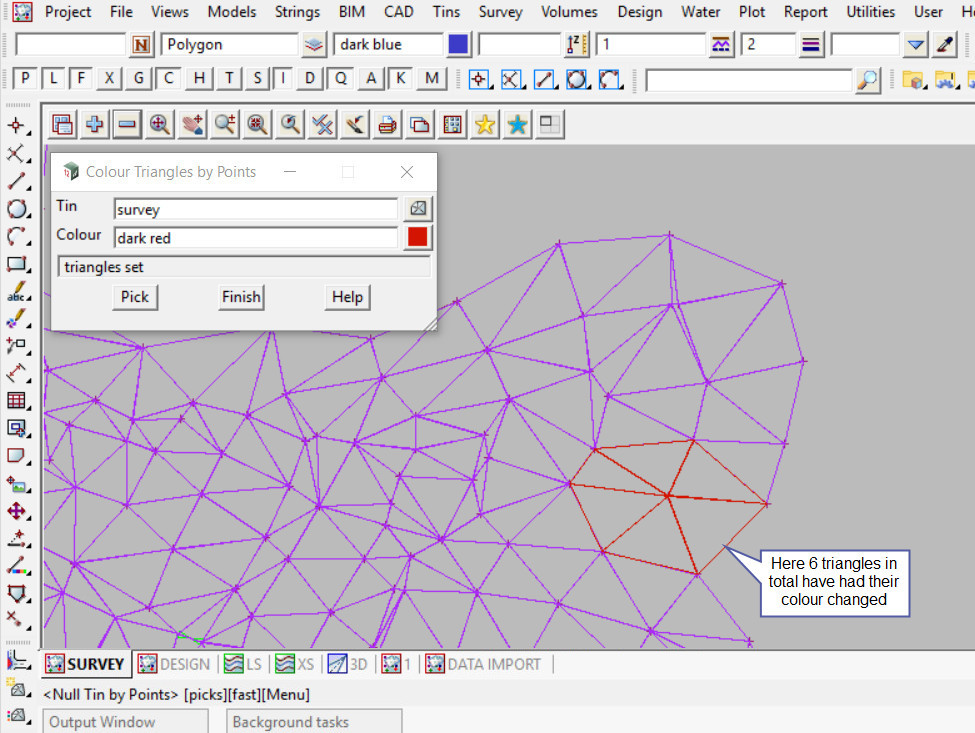This screenshot has height=733, width=975.
Task: Toggle the L snap button
Action: (53, 79)
